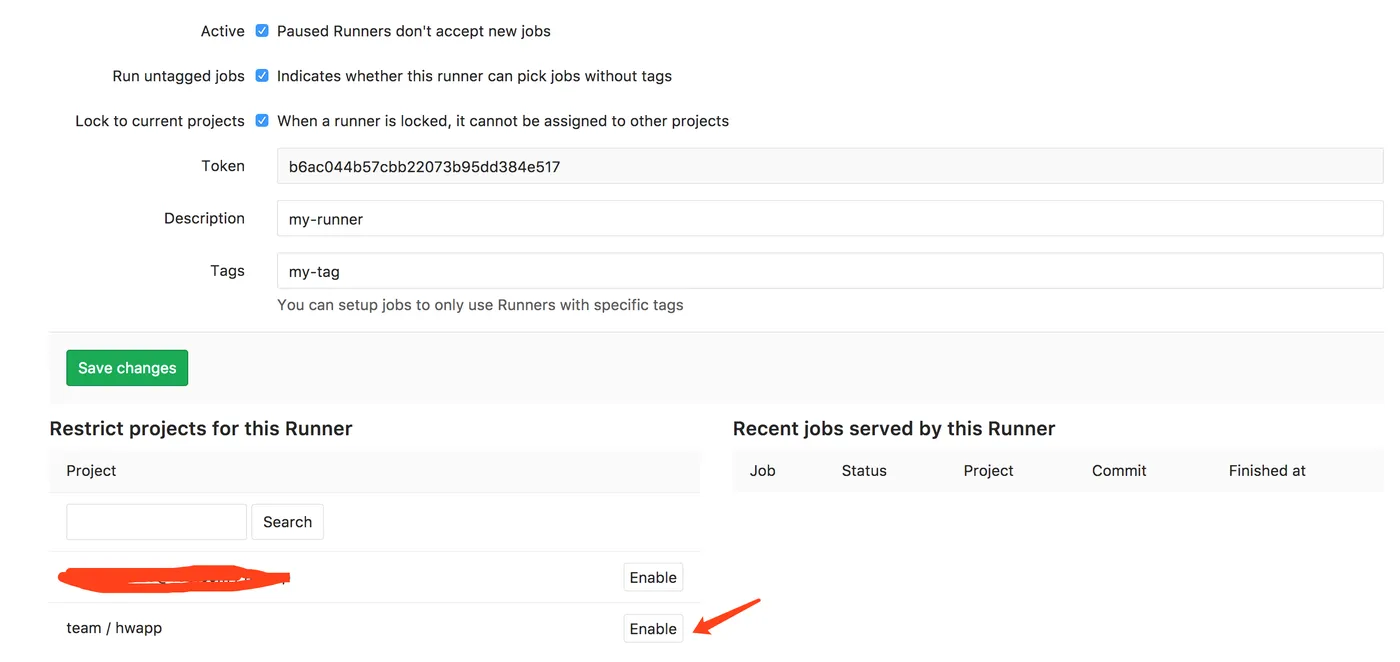
Task: Click the Token field
Action: point(829,167)
